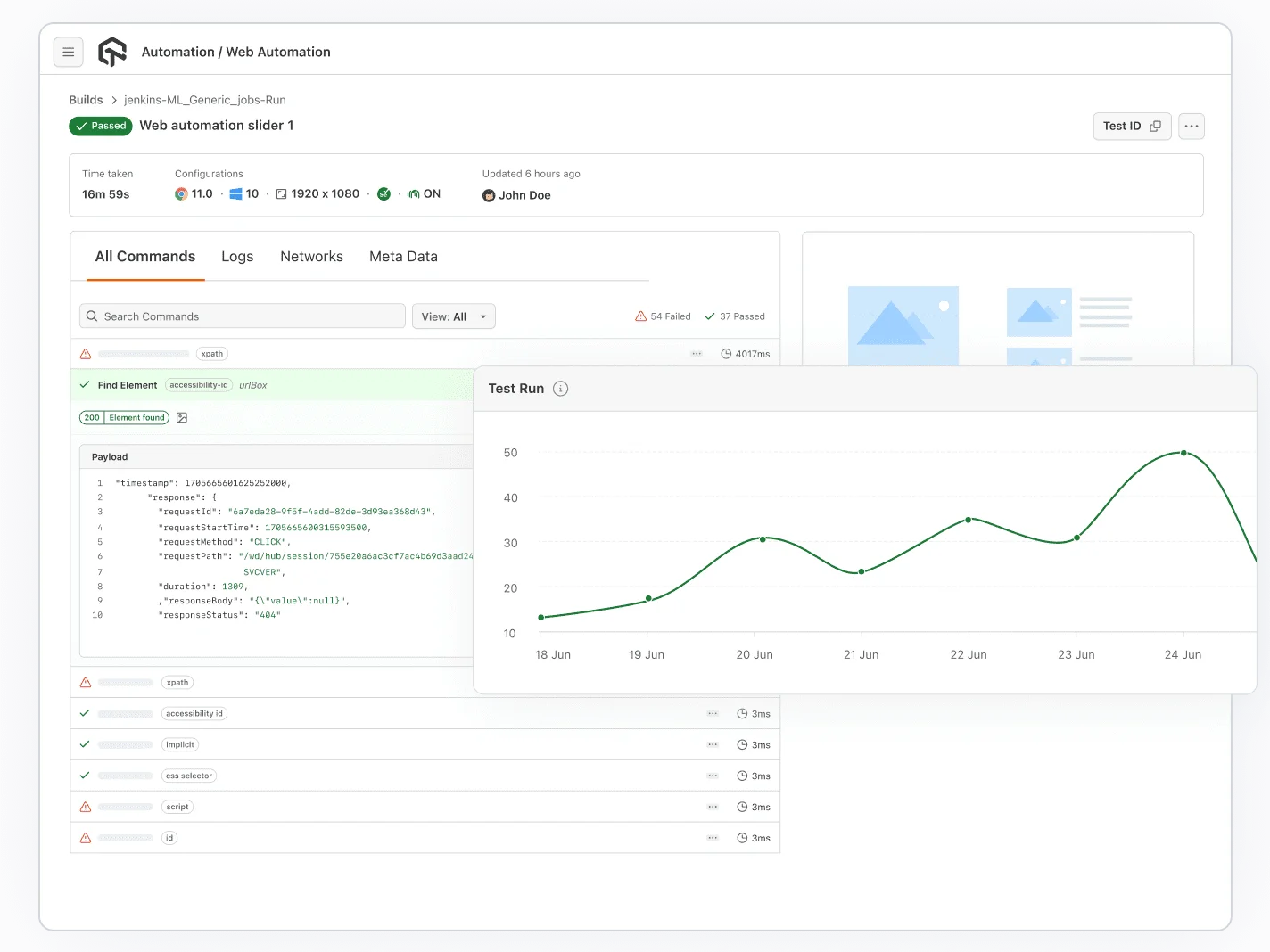Click the screen resolution icon before 1920x1080
Image resolution: width=1270 pixels, height=952 pixels.
click(281, 193)
